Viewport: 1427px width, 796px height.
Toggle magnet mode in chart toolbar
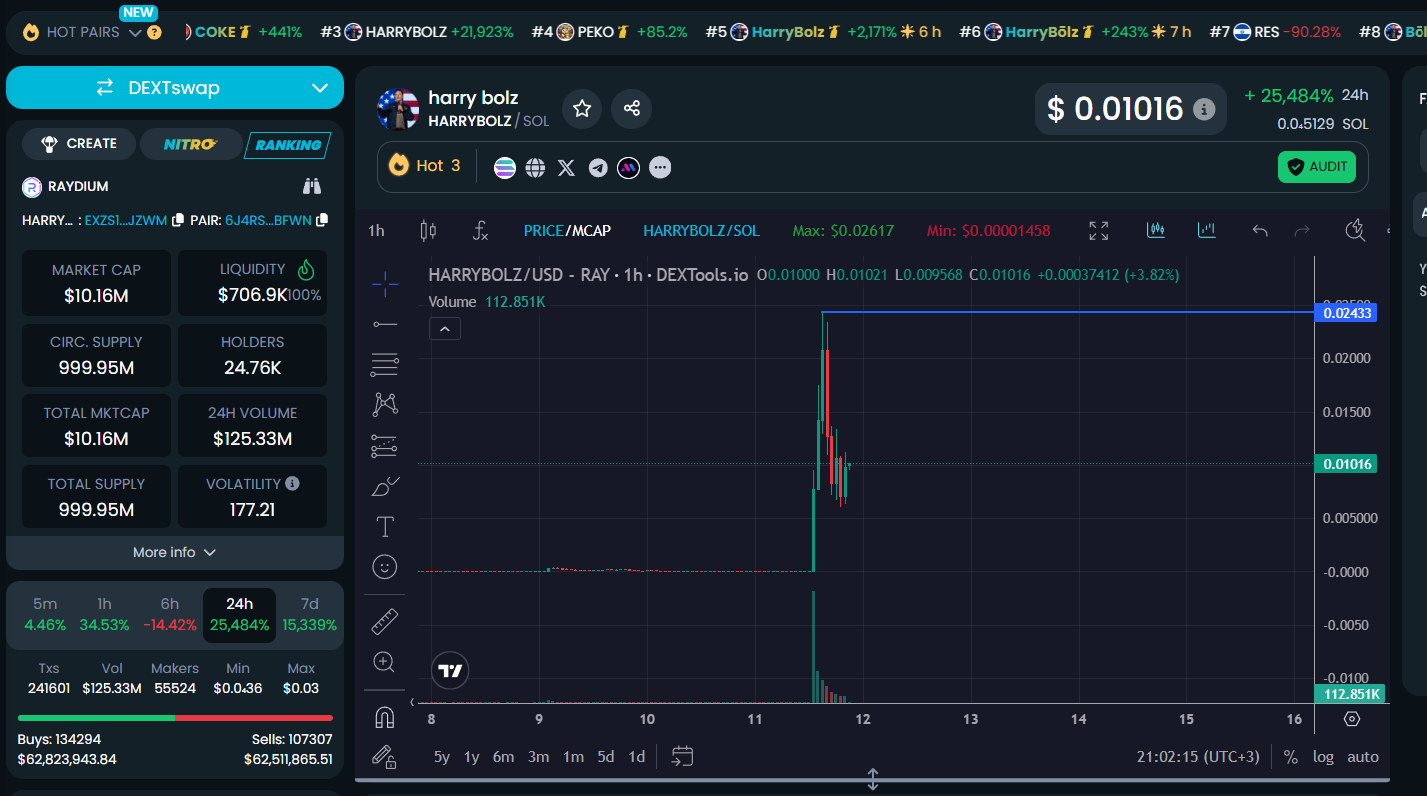point(384,717)
